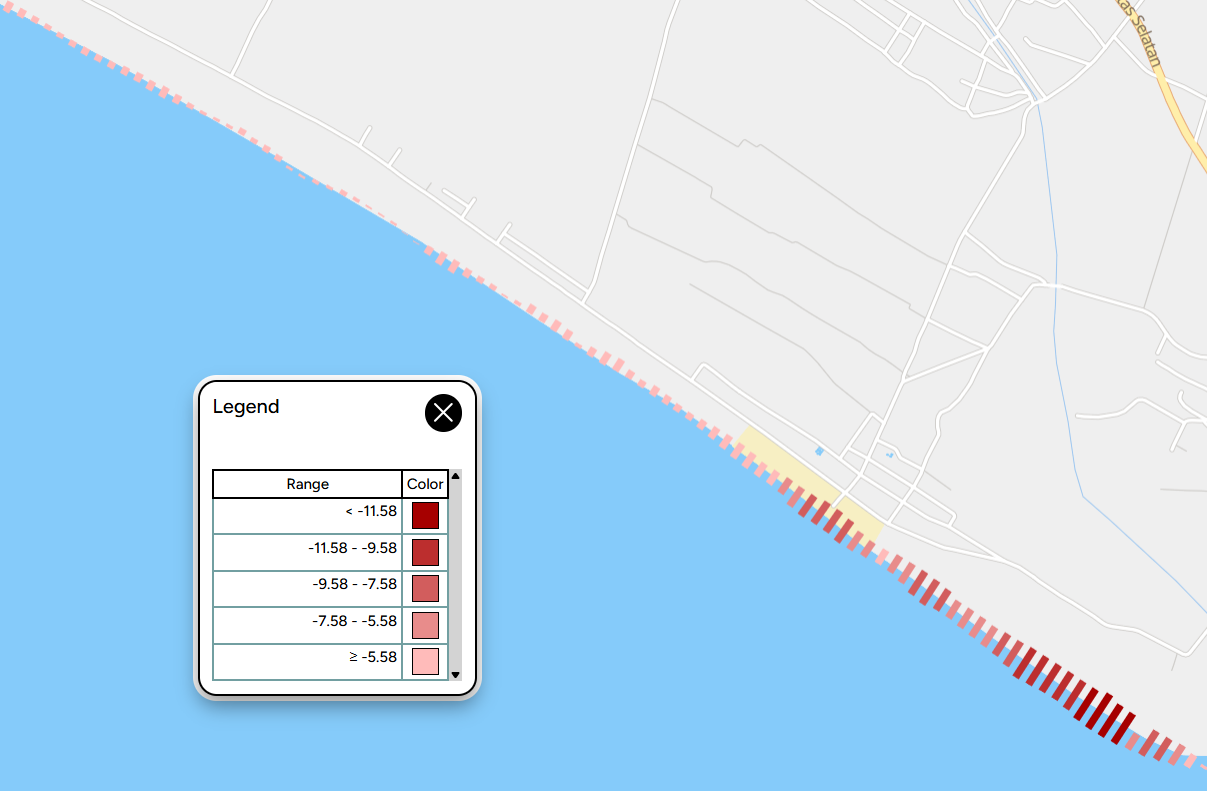Click the dark red swatch for < -11.58
Viewport: 1207px width, 791px height.
423,515
